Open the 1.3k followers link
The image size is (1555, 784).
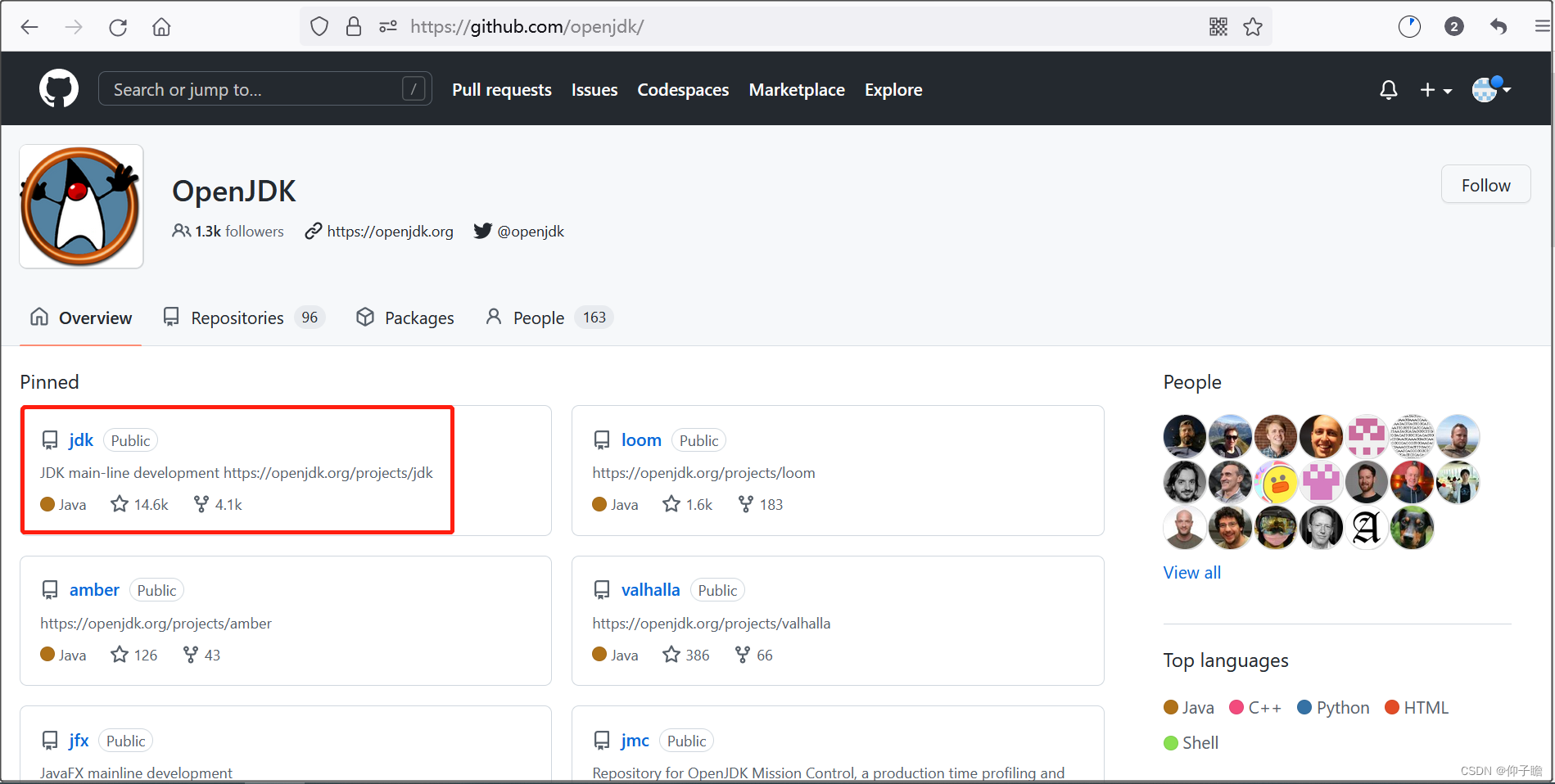(228, 232)
